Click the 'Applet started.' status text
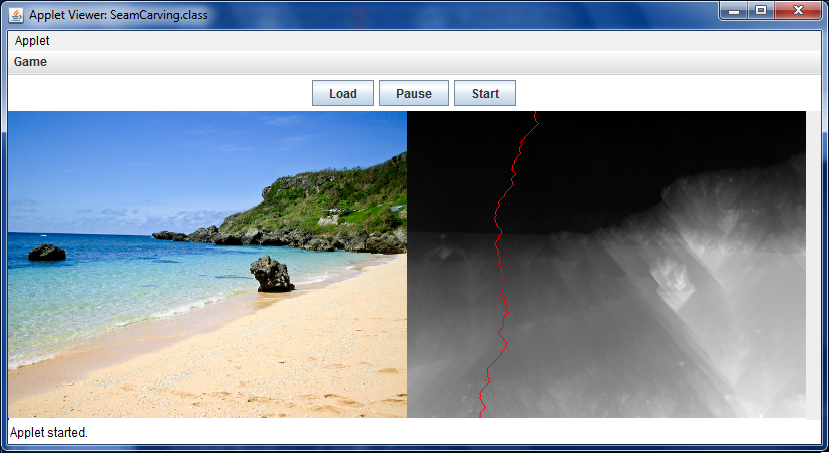The width and height of the screenshot is (831, 453). click(49, 433)
